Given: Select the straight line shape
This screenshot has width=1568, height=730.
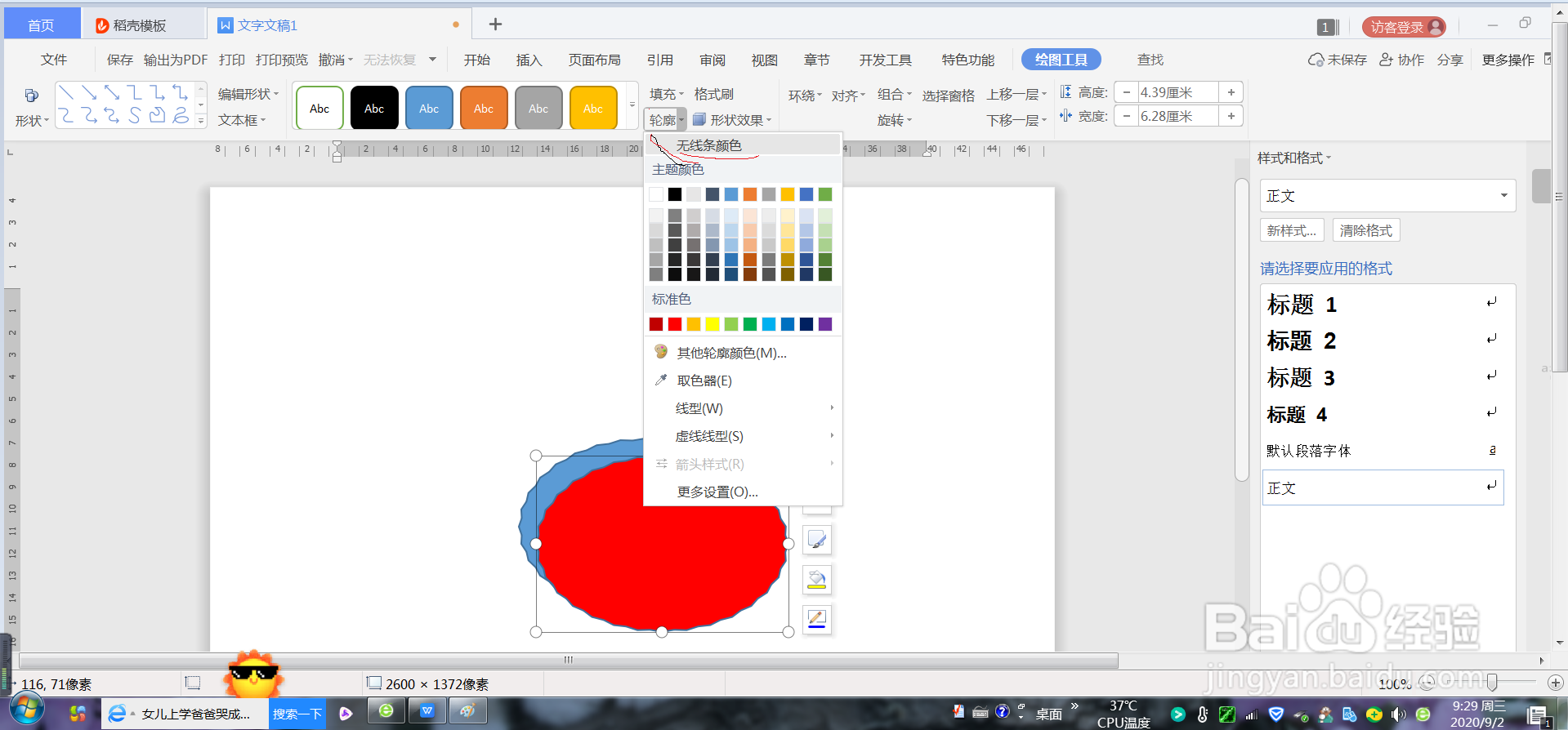Looking at the screenshot, I should pyautogui.click(x=67, y=93).
